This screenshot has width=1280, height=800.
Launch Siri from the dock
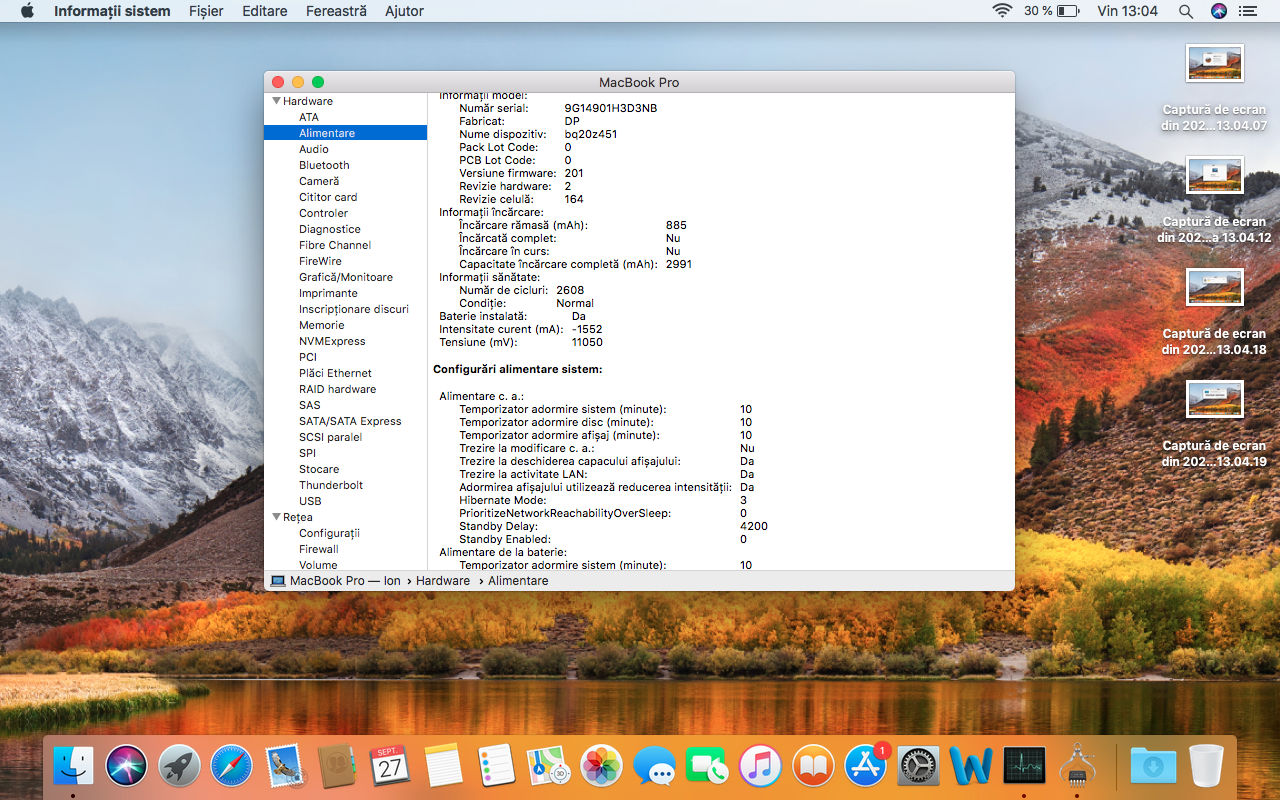(126, 766)
